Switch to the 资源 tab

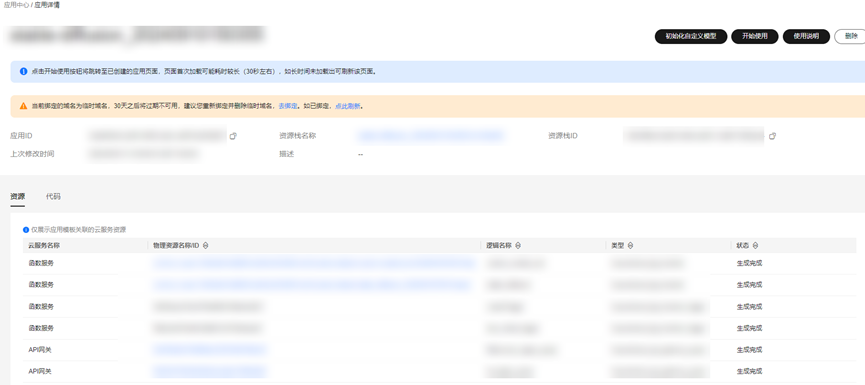18,196
